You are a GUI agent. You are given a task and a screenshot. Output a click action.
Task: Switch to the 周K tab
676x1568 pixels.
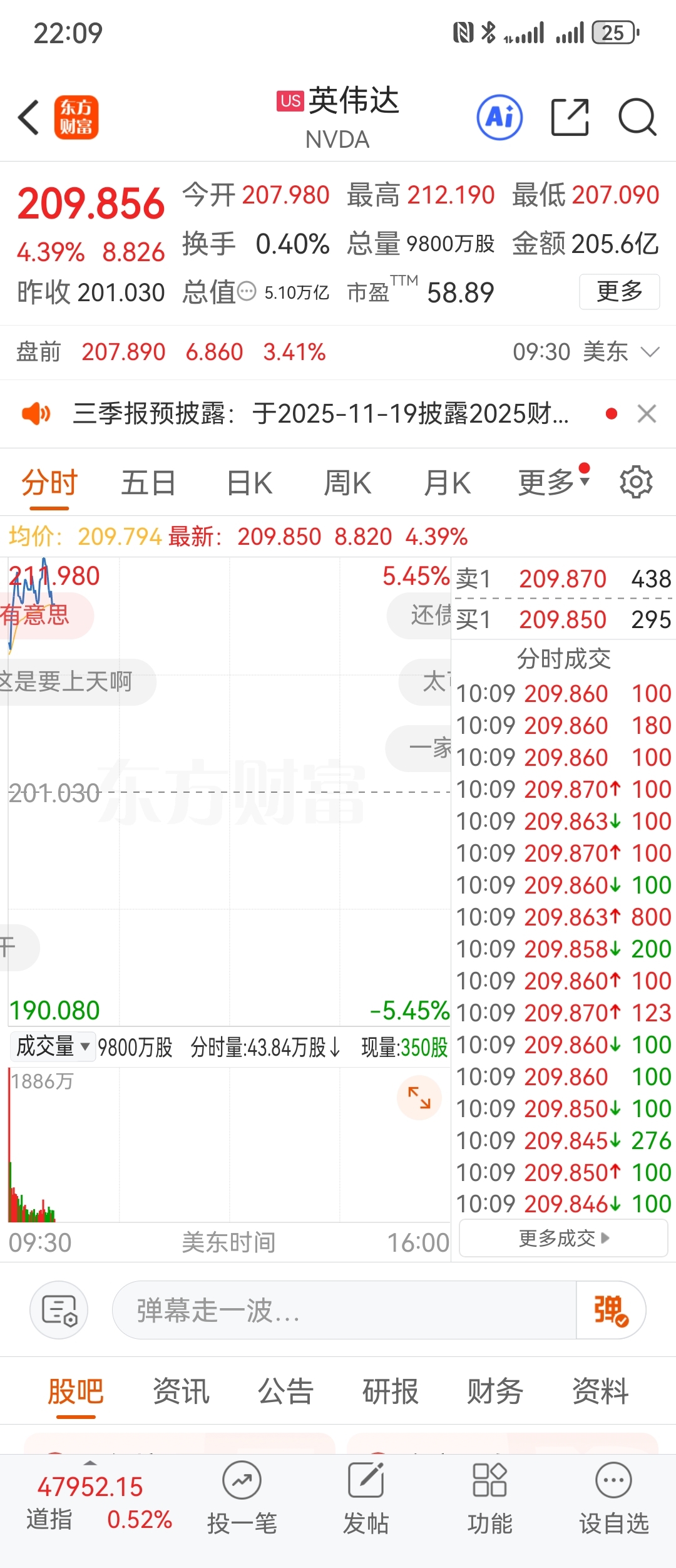348,483
